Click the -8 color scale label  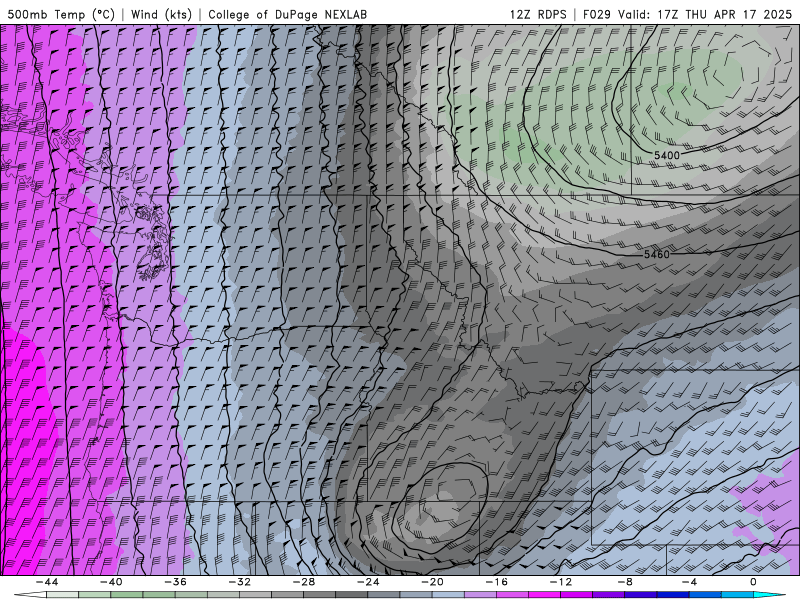[626, 582]
